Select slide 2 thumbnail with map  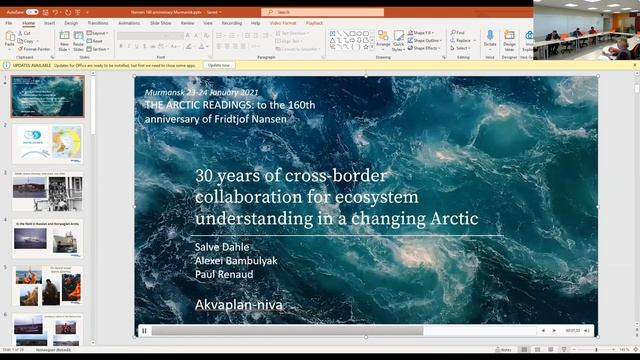tap(48, 144)
